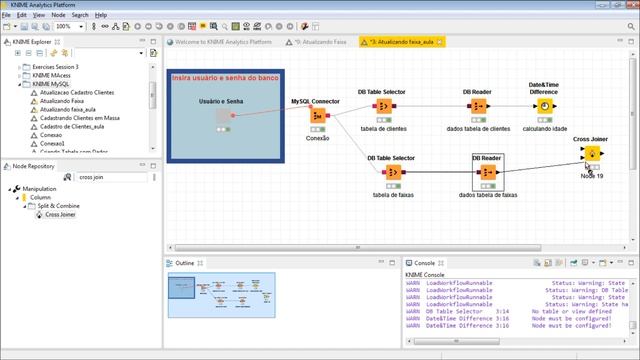
Task: Select the DB Reader 'dados tabela de clientes' node
Action: pyautogui.click(x=478, y=106)
